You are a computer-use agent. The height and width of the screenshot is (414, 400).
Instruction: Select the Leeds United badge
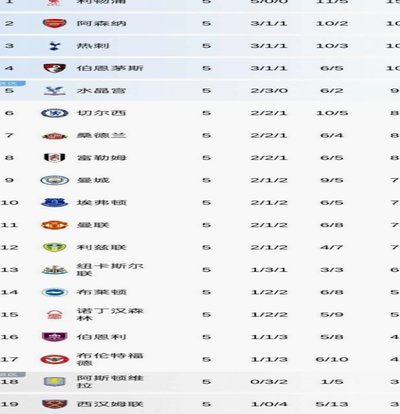tap(55, 247)
